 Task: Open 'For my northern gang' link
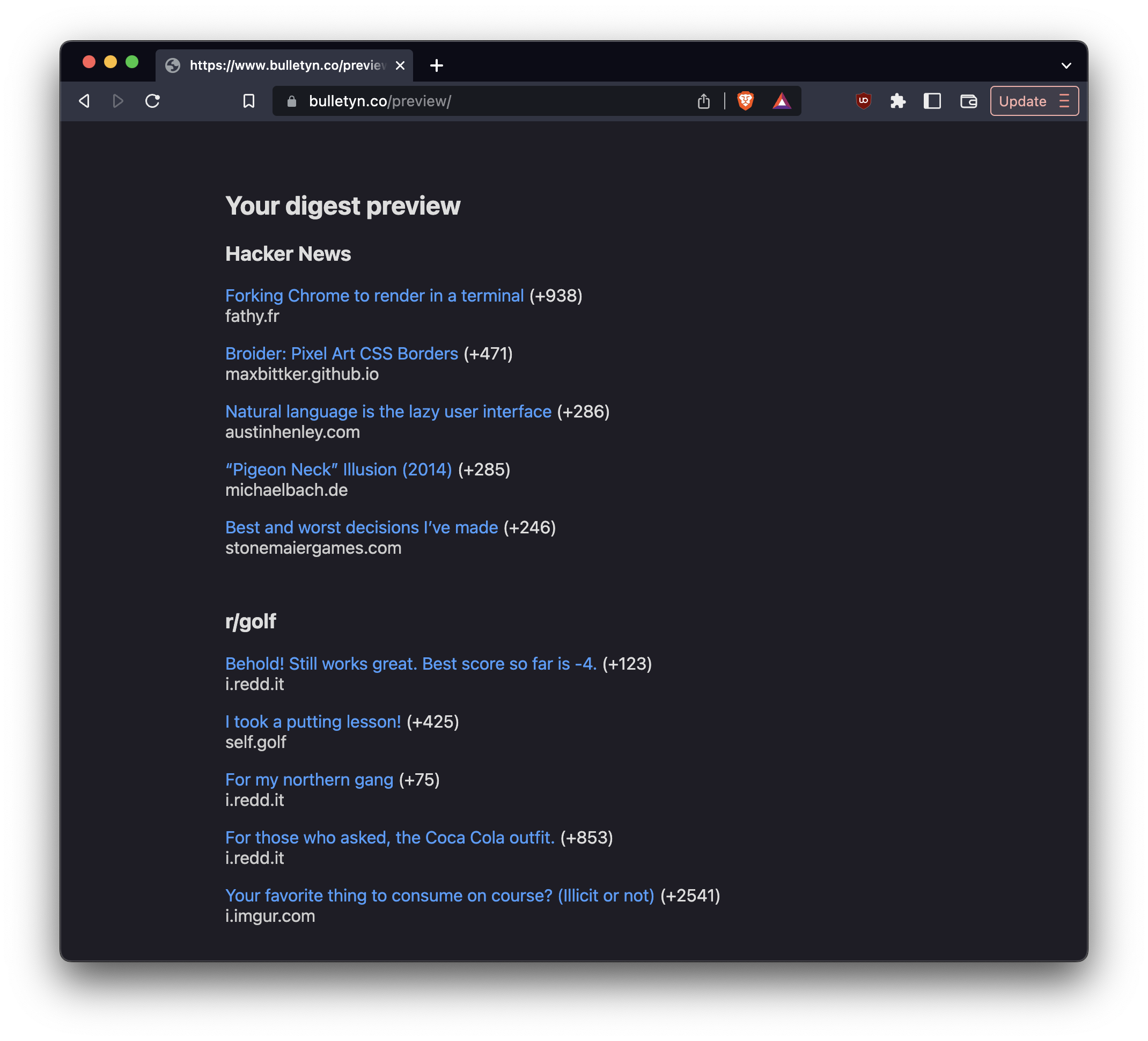point(309,780)
